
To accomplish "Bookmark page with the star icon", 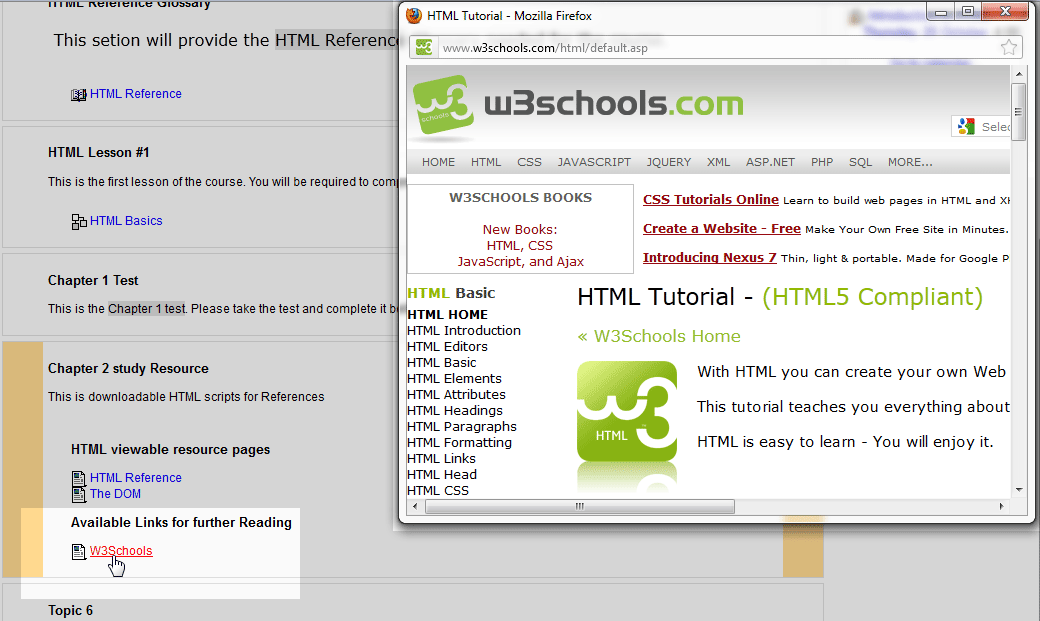I will pos(1008,47).
